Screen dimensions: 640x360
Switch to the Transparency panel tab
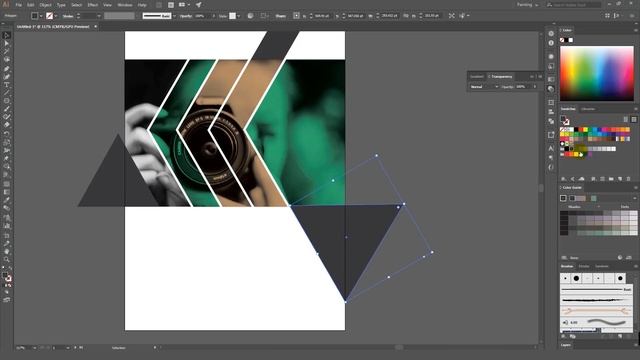(x=501, y=76)
